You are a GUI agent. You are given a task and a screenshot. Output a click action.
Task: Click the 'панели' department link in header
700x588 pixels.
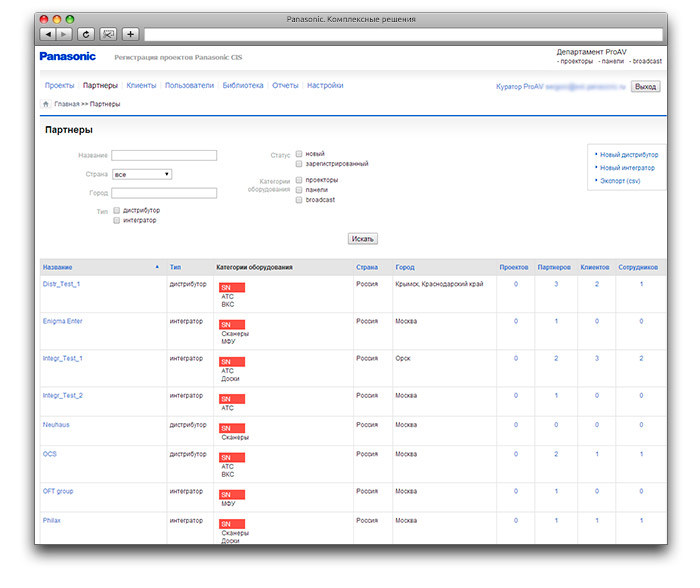[612, 61]
